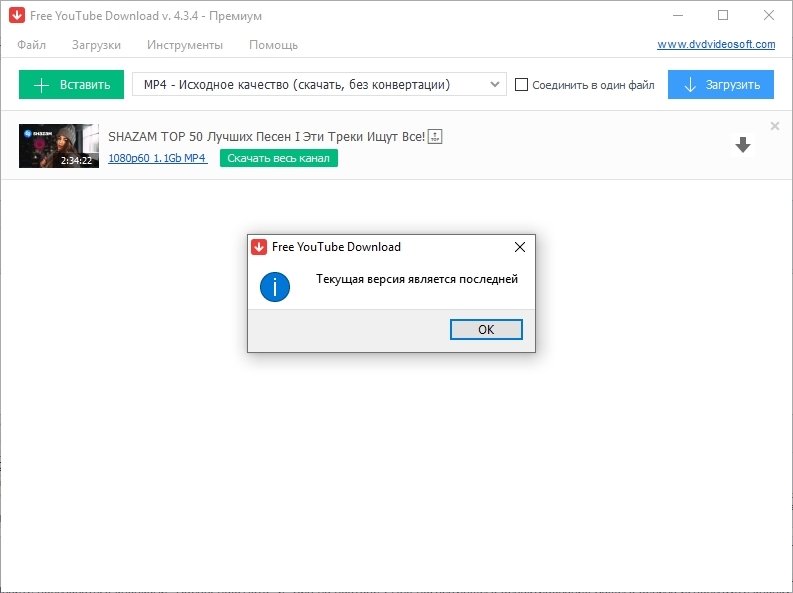Click the red app icon in the dialog title bar
Screen dimensions: 793x593
259,247
